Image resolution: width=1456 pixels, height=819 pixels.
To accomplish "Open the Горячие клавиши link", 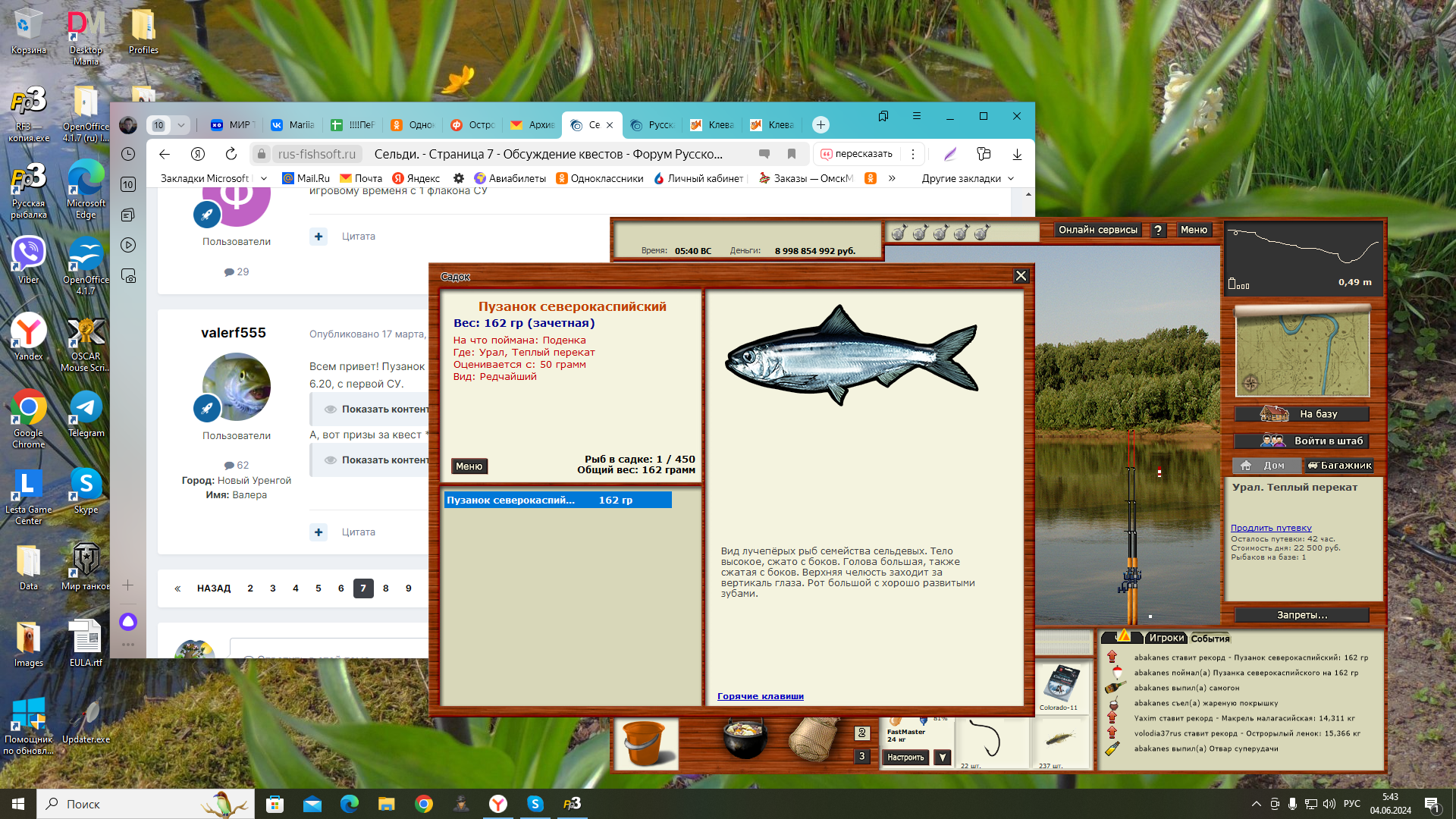I will (x=760, y=696).
